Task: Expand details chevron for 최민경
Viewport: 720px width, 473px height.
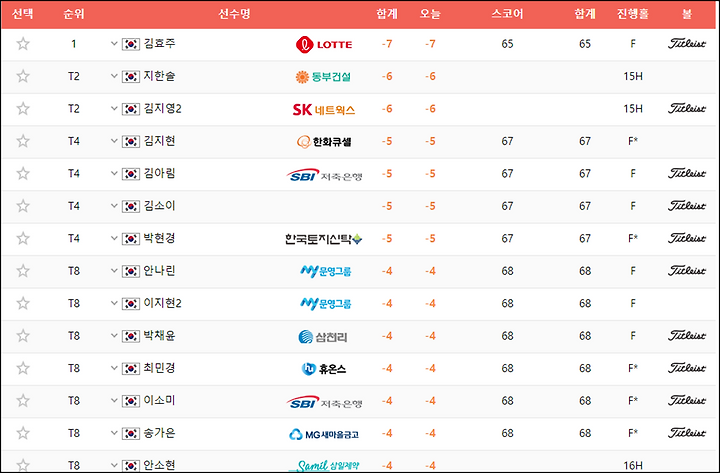Action: coord(114,368)
